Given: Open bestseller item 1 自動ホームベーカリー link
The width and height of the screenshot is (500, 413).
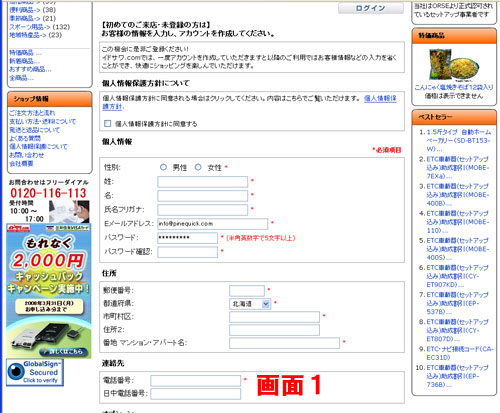Looking at the screenshot, I should click(459, 140).
